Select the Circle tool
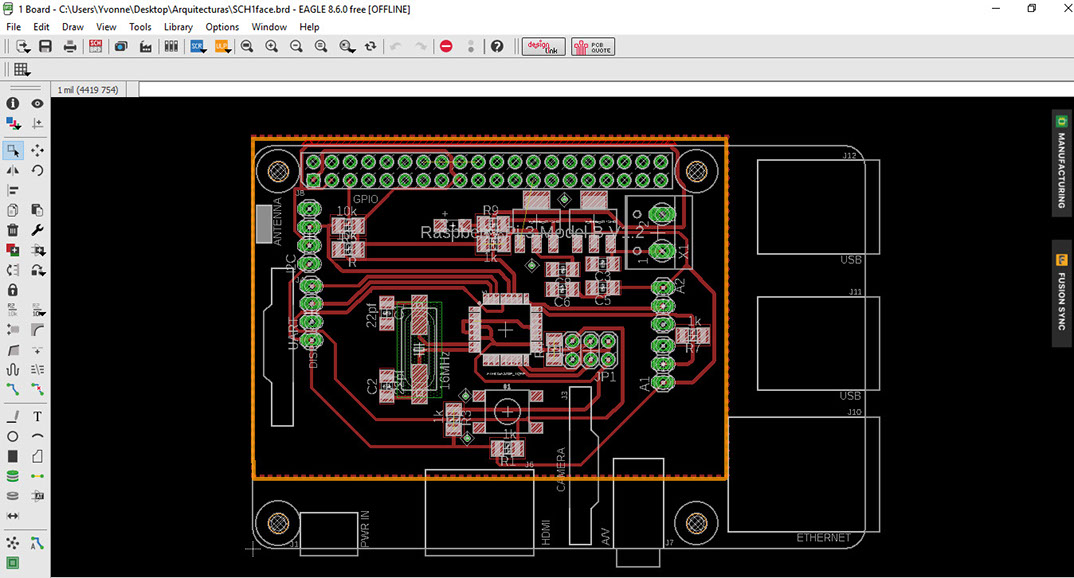The image size is (1074, 578). point(12,436)
